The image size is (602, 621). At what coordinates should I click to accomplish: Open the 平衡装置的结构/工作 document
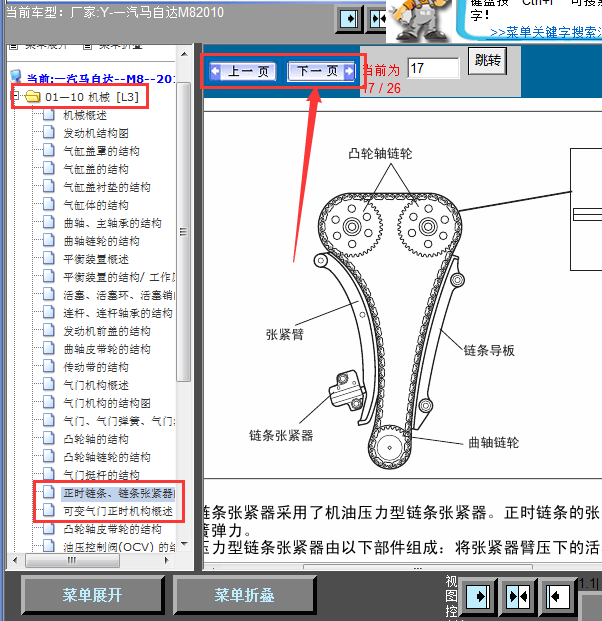point(119,277)
